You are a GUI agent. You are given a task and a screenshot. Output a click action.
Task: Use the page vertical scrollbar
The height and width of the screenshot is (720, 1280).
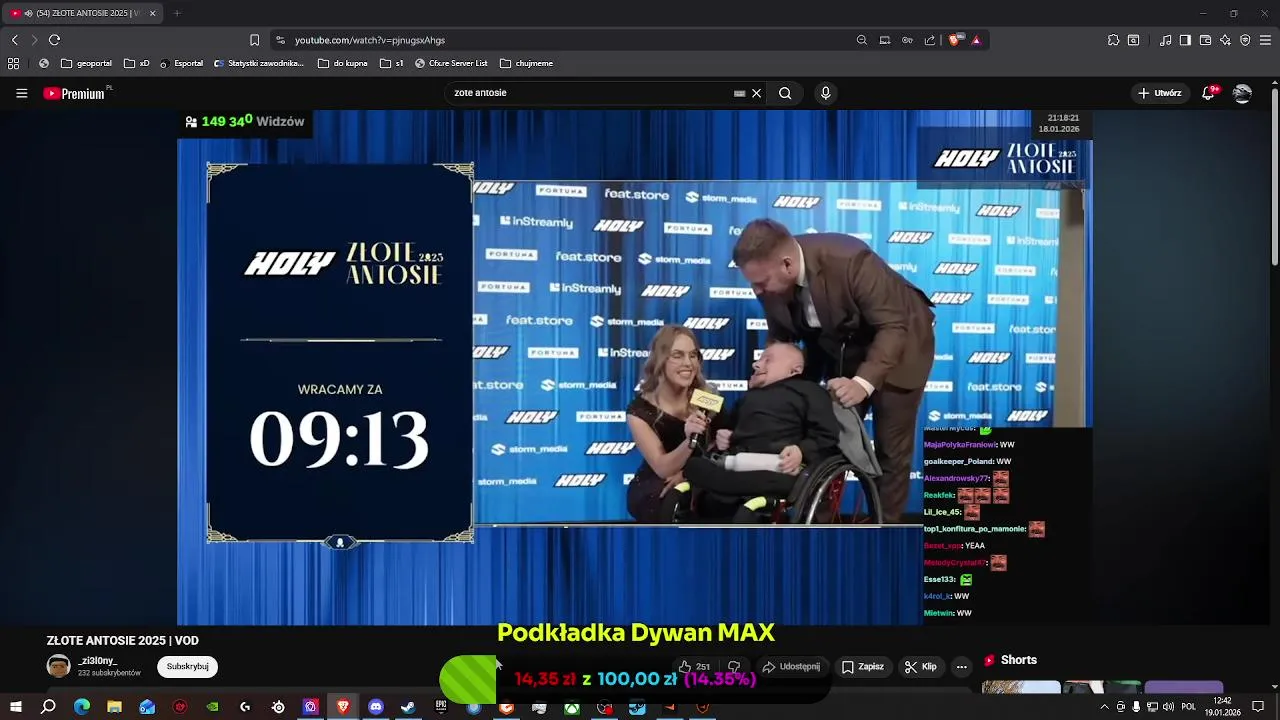pos(1274,175)
